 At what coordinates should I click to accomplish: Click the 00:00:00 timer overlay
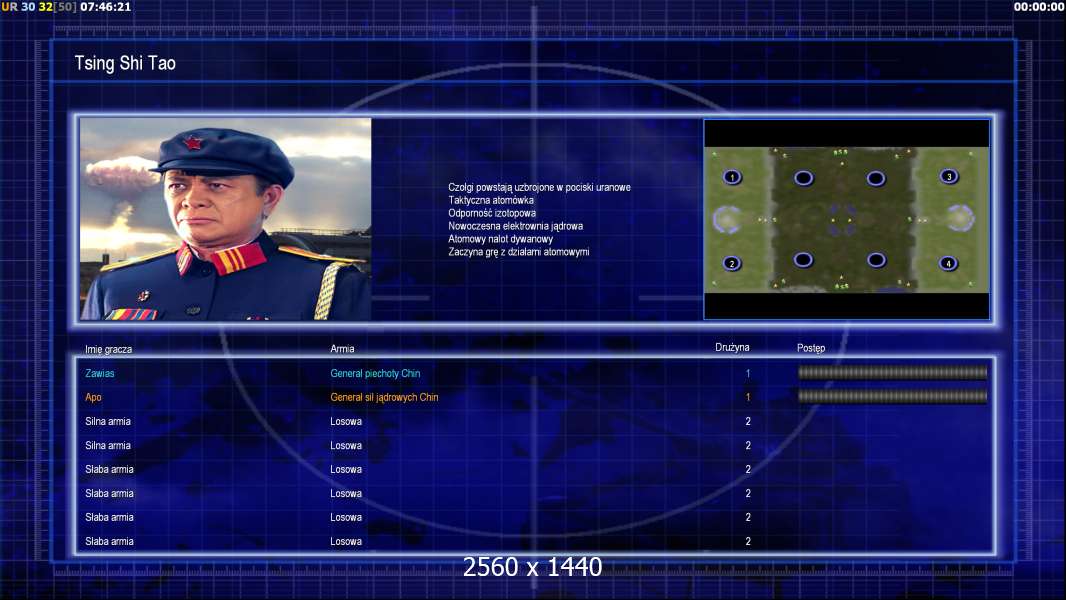[1039, 7]
